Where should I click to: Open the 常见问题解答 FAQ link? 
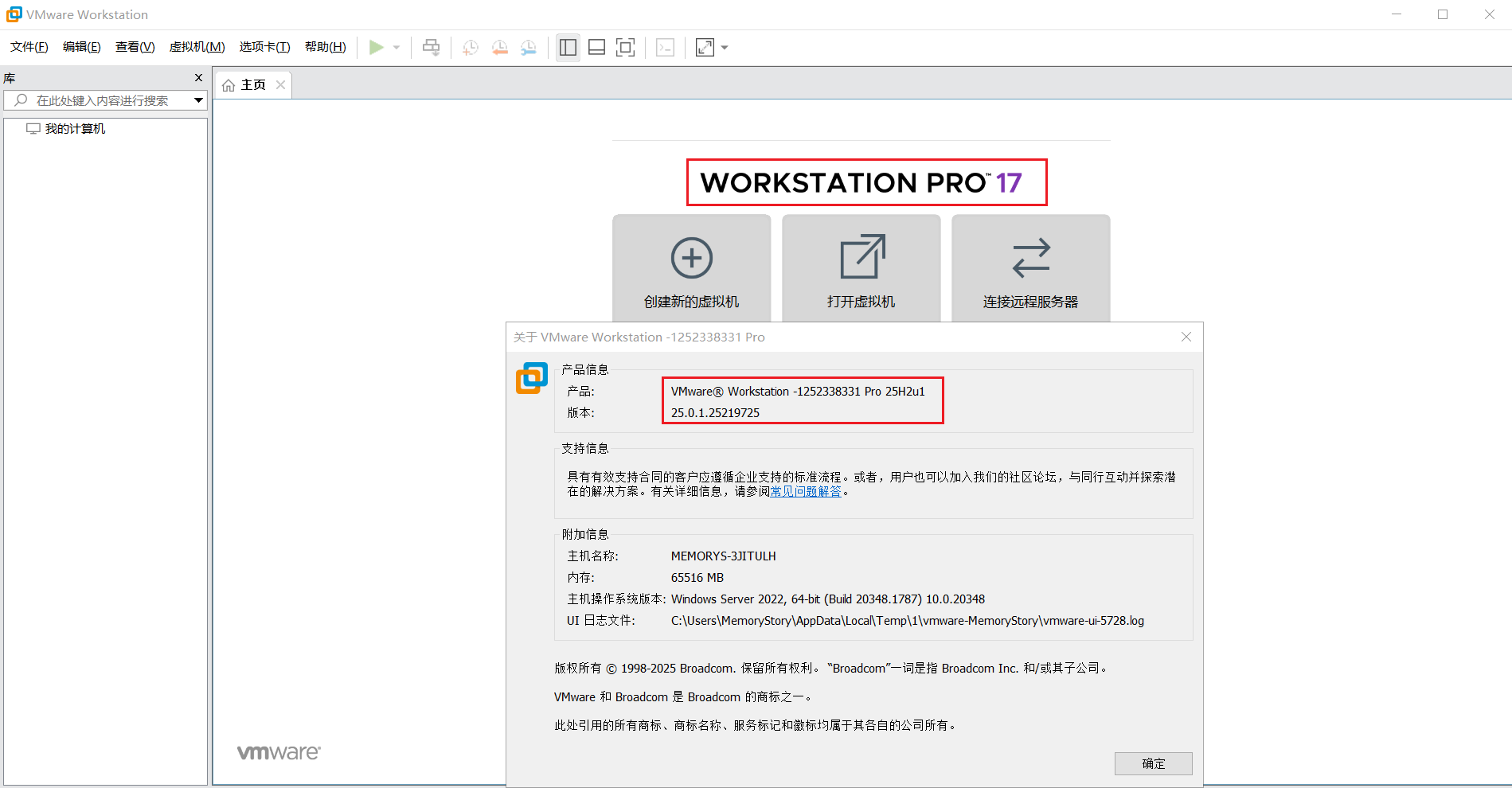tap(806, 492)
